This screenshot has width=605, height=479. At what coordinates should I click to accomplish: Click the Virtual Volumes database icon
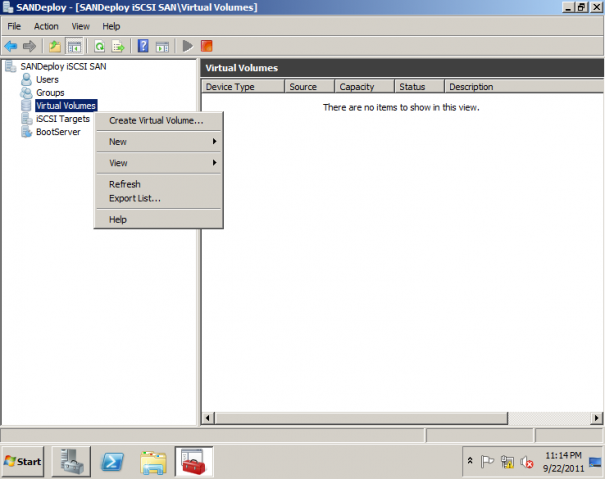tap(26, 106)
